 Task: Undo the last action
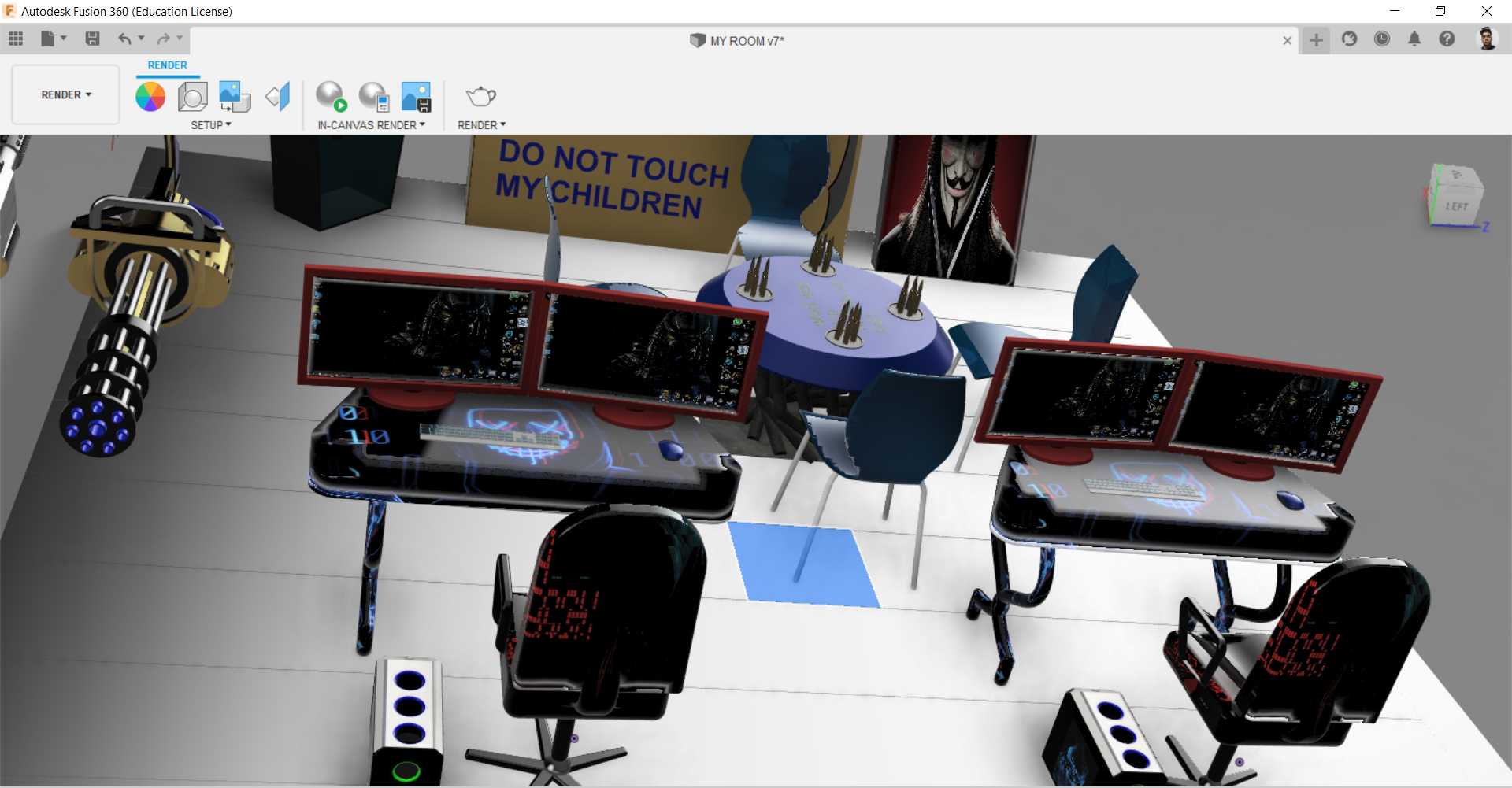pyautogui.click(x=124, y=39)
